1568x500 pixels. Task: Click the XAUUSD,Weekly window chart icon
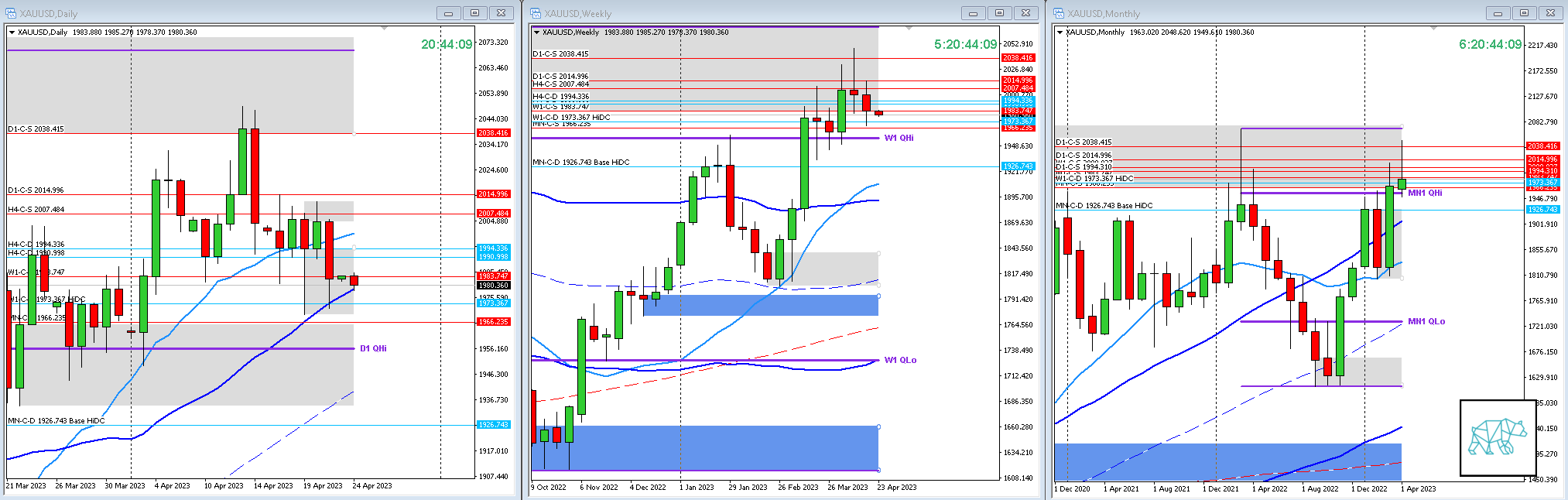[536, 13]
